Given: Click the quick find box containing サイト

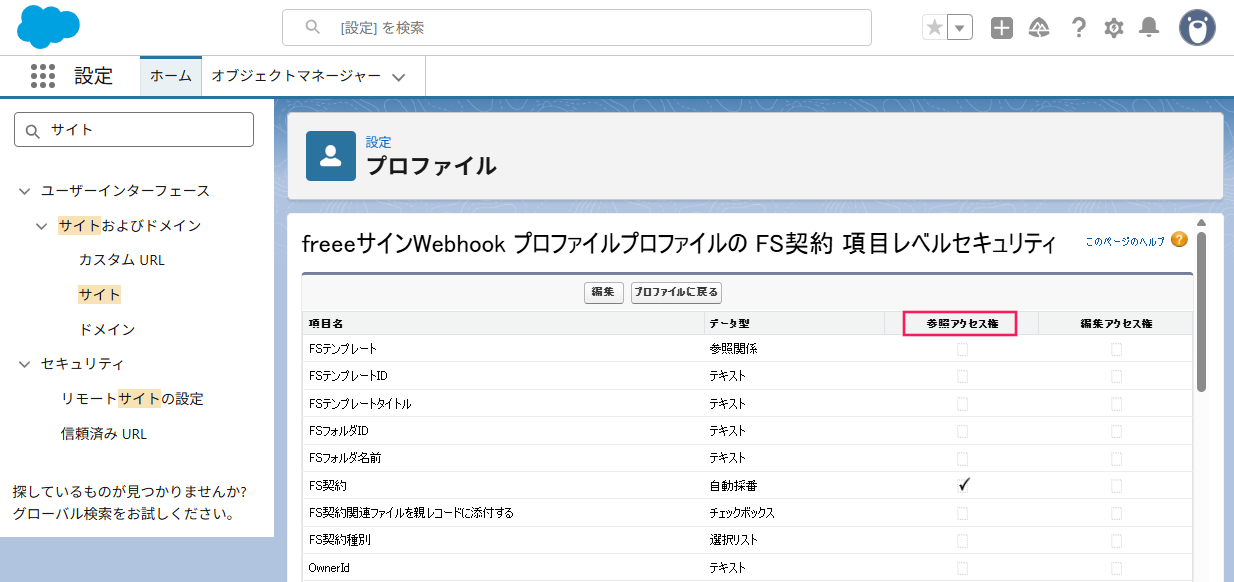Looking at the screenshot, I should (134, 130).
